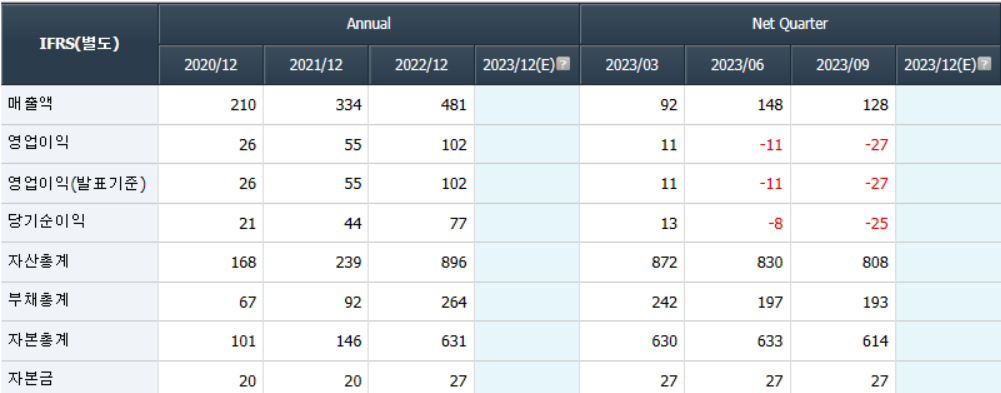1001x393 pixels.
Task: Click 부채총계 value 67 for 2020/12
Action: coord(248,302)
